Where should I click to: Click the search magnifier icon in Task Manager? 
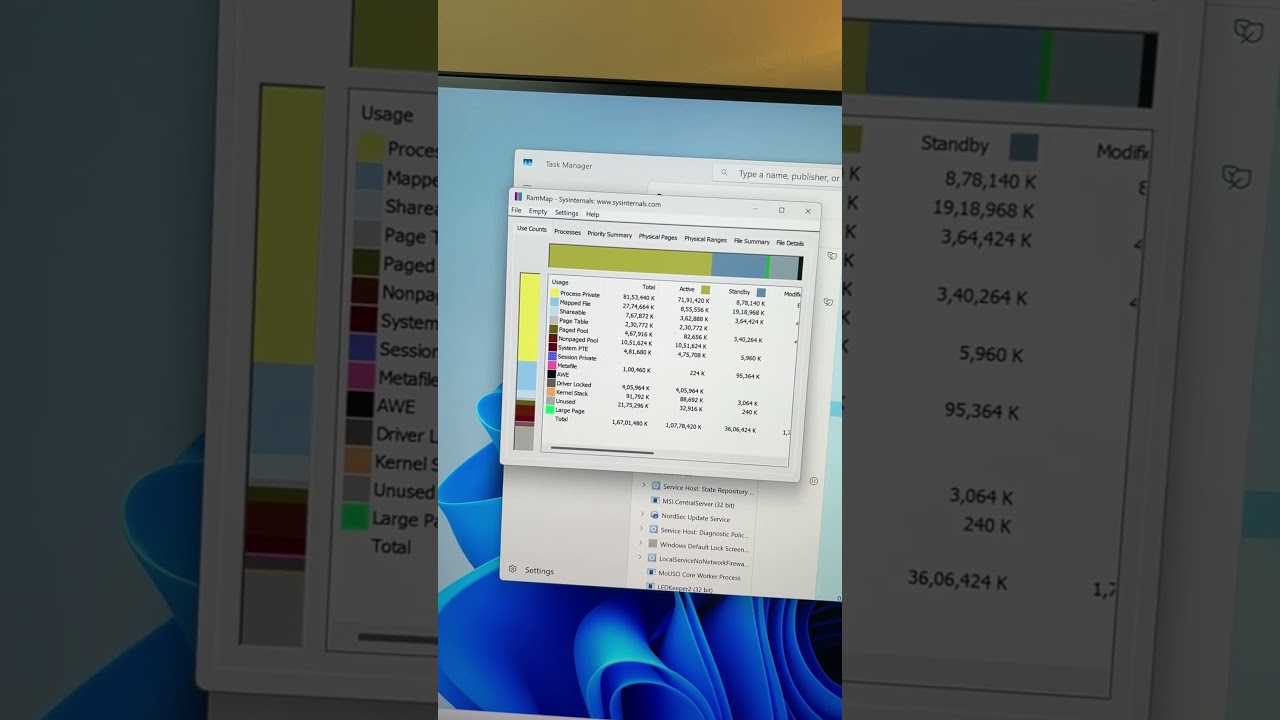[x=724, y=173]
